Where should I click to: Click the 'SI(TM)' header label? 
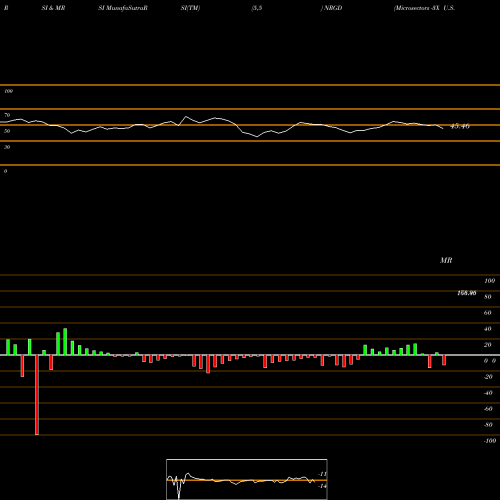pyautogui.click(x=190, y=8)
